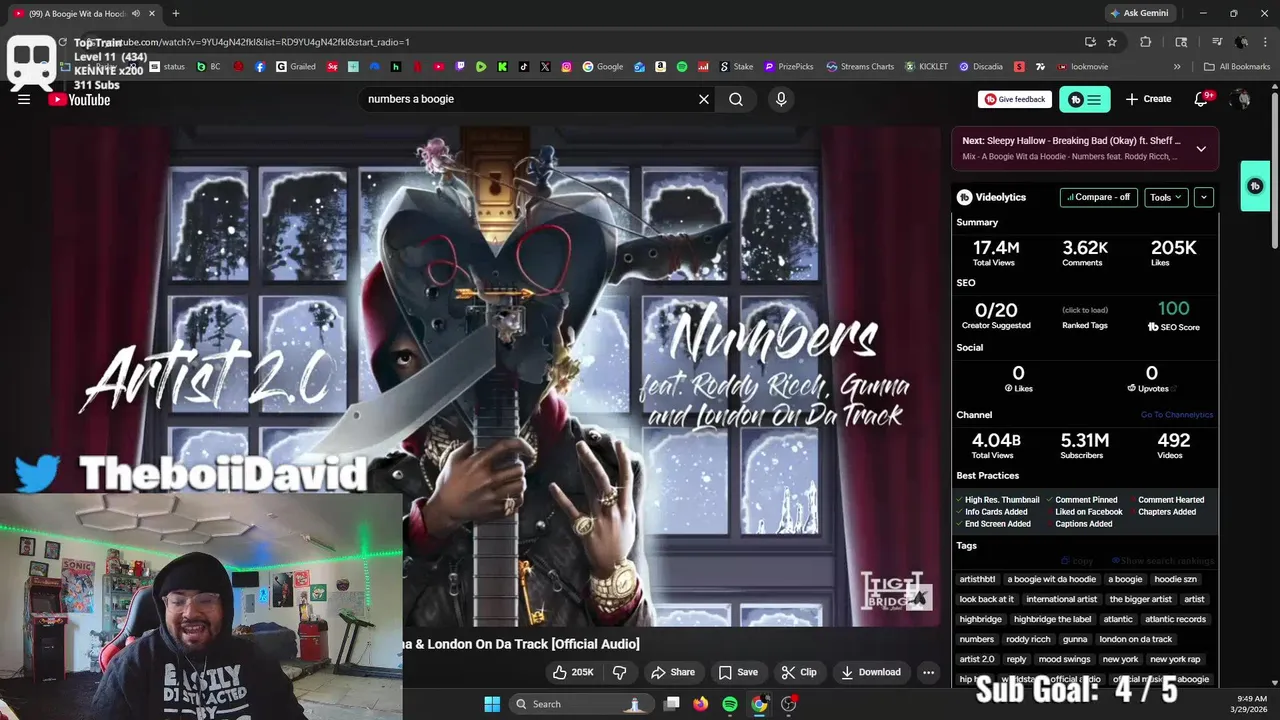Open the YouTube notifications bell

point(1202,99)
